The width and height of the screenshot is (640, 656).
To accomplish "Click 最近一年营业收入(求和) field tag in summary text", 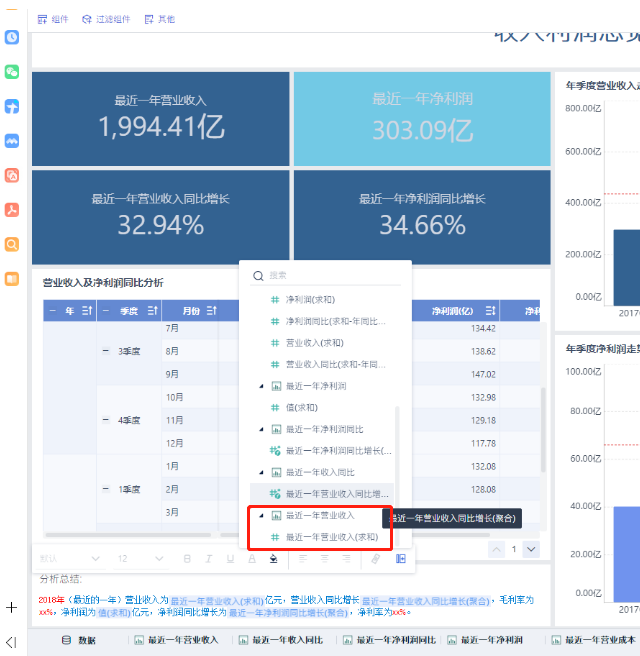I will click(x=217, y=601).
